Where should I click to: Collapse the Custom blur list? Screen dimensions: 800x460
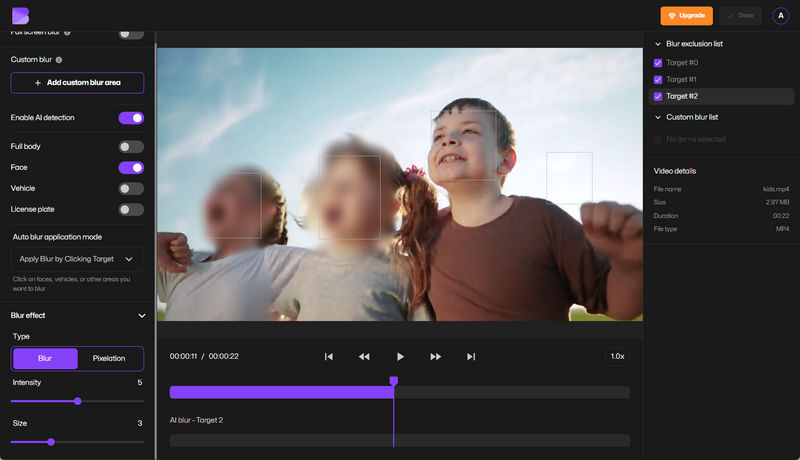coord(658,117)
